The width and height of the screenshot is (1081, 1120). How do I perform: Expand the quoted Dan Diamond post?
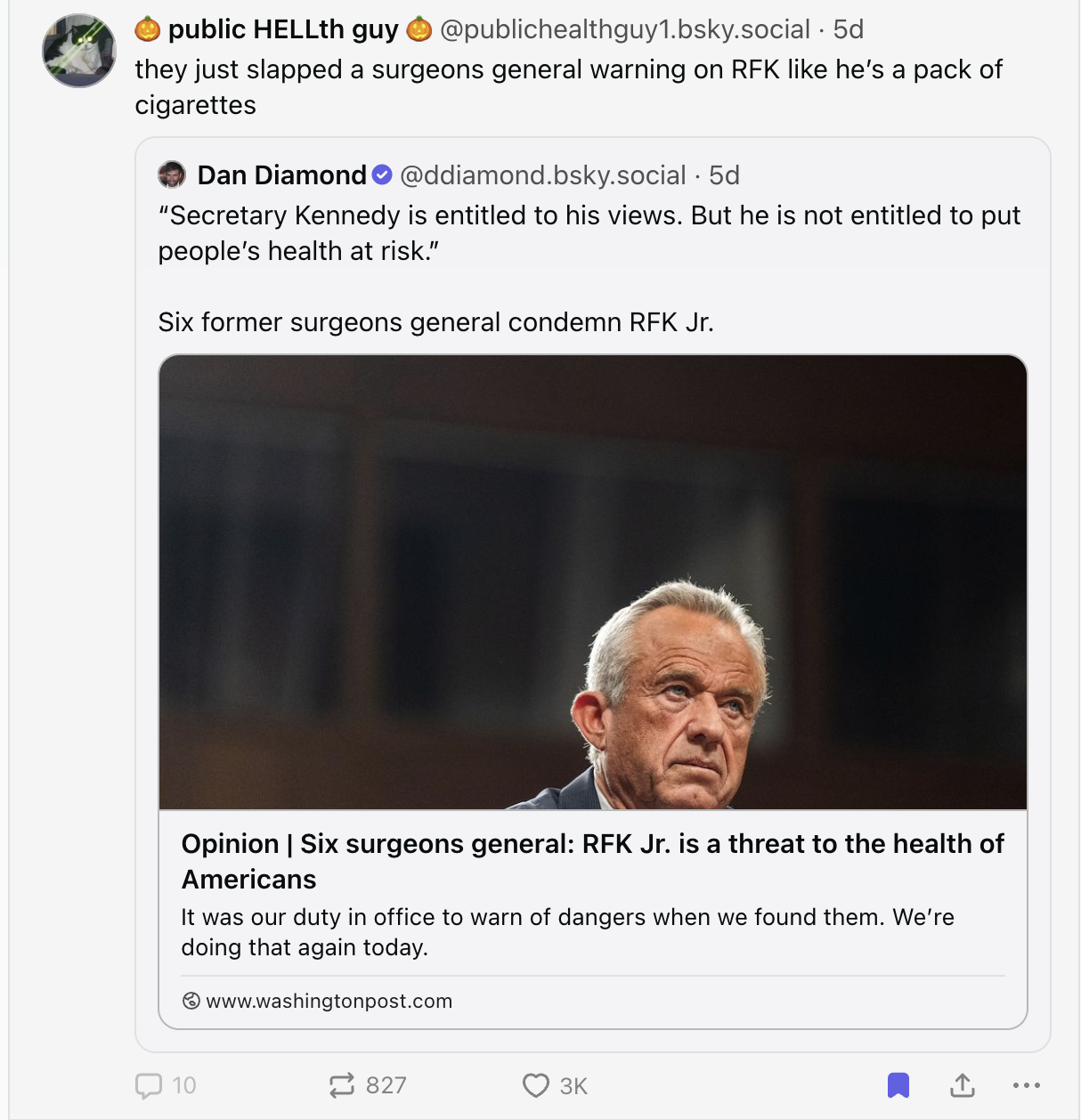click(x=588, y=267)
